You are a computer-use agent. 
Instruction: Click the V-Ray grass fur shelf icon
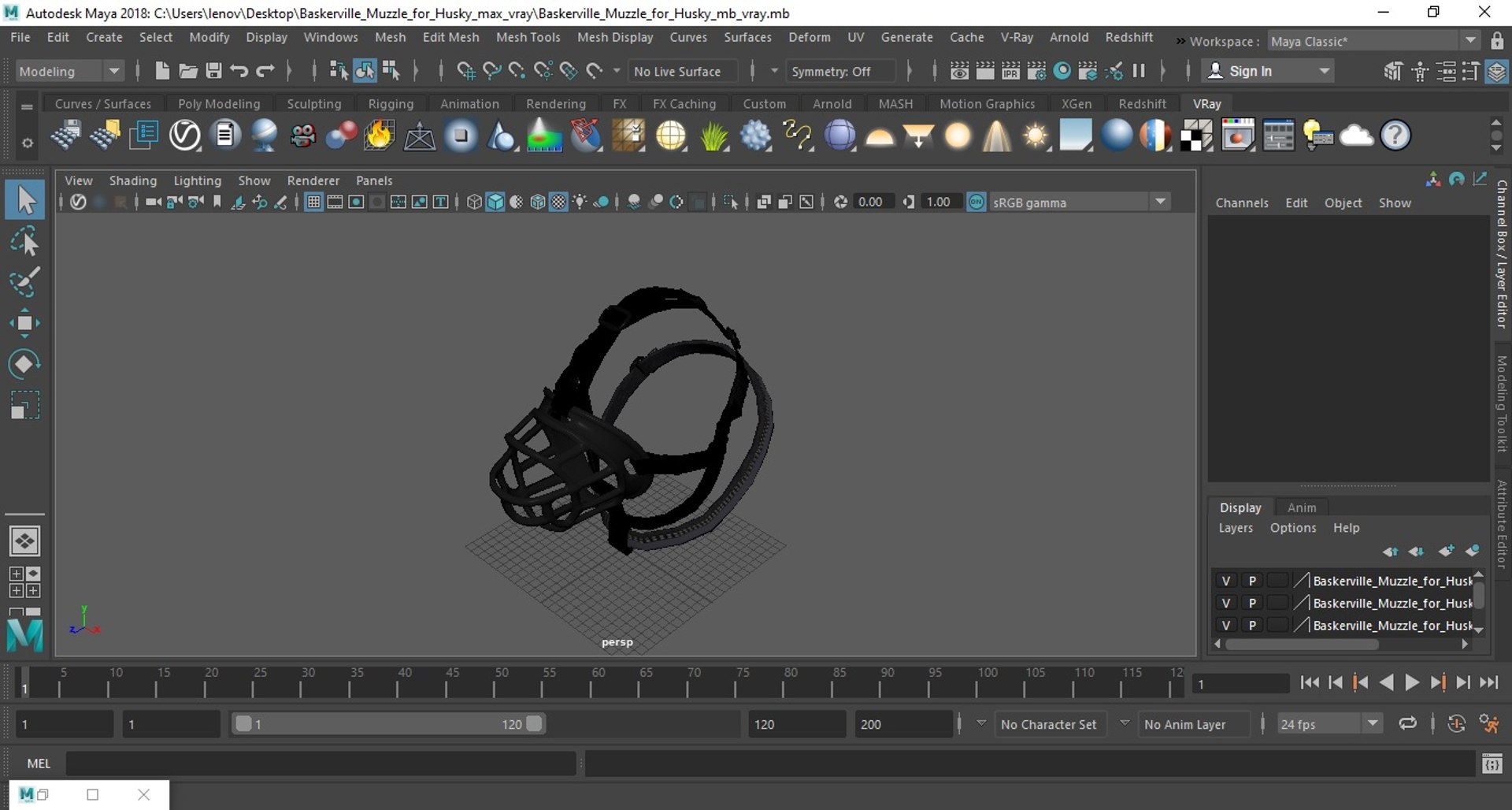[713, 136]
